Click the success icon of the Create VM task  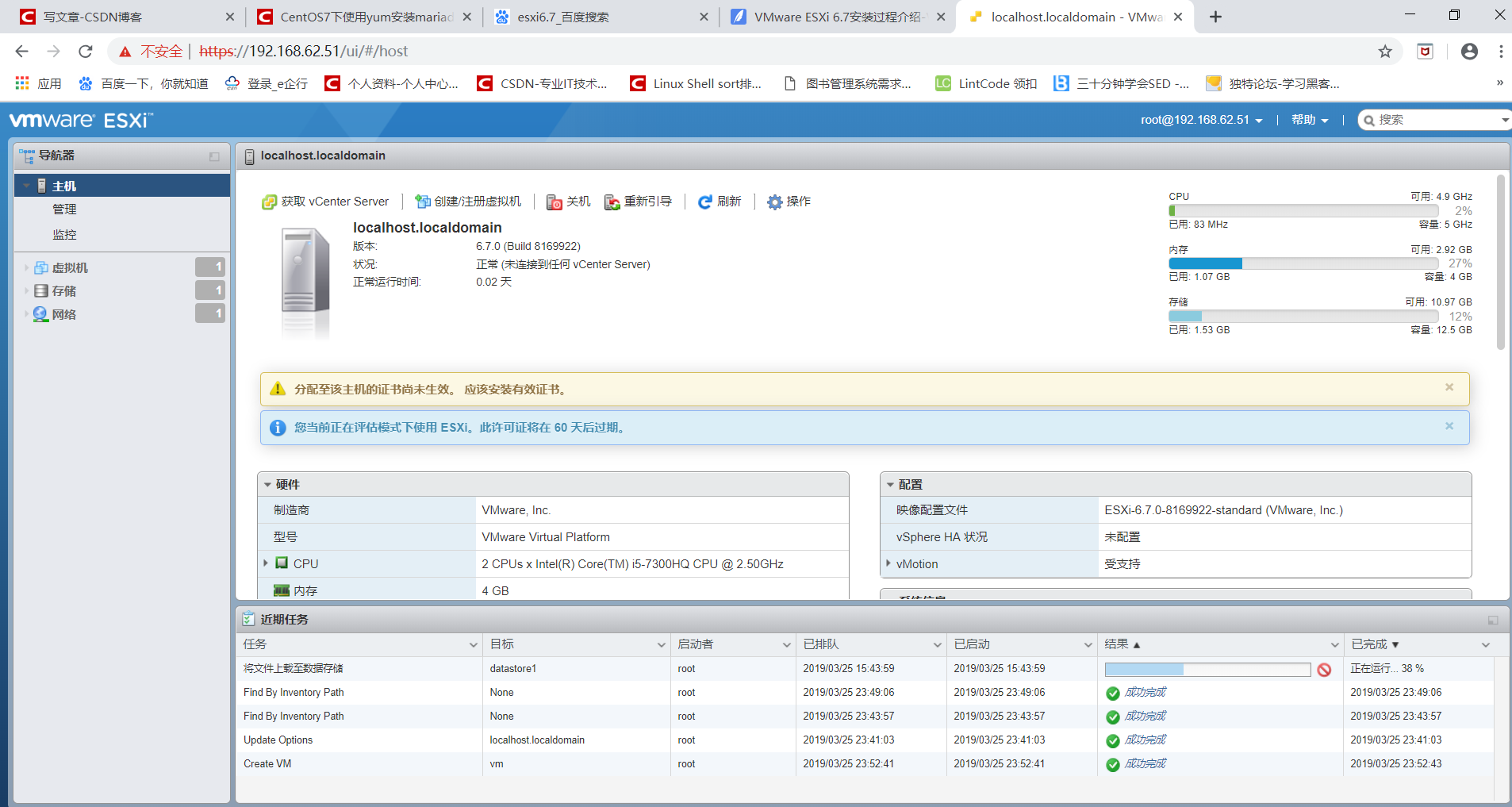pyautogui.click(x=1113, y=765)
